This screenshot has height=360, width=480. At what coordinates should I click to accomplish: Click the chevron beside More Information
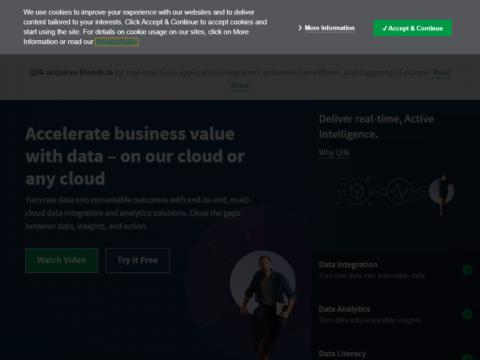click(x=300, y=28)
